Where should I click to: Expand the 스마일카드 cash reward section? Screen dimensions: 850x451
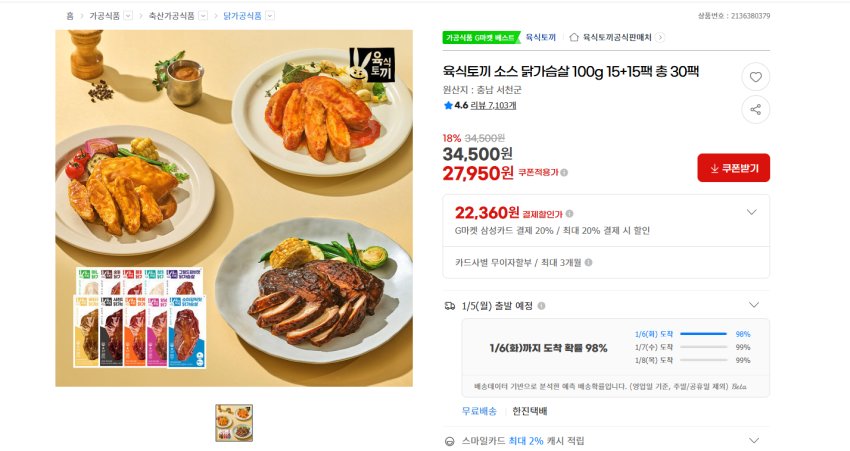point(753,440)
